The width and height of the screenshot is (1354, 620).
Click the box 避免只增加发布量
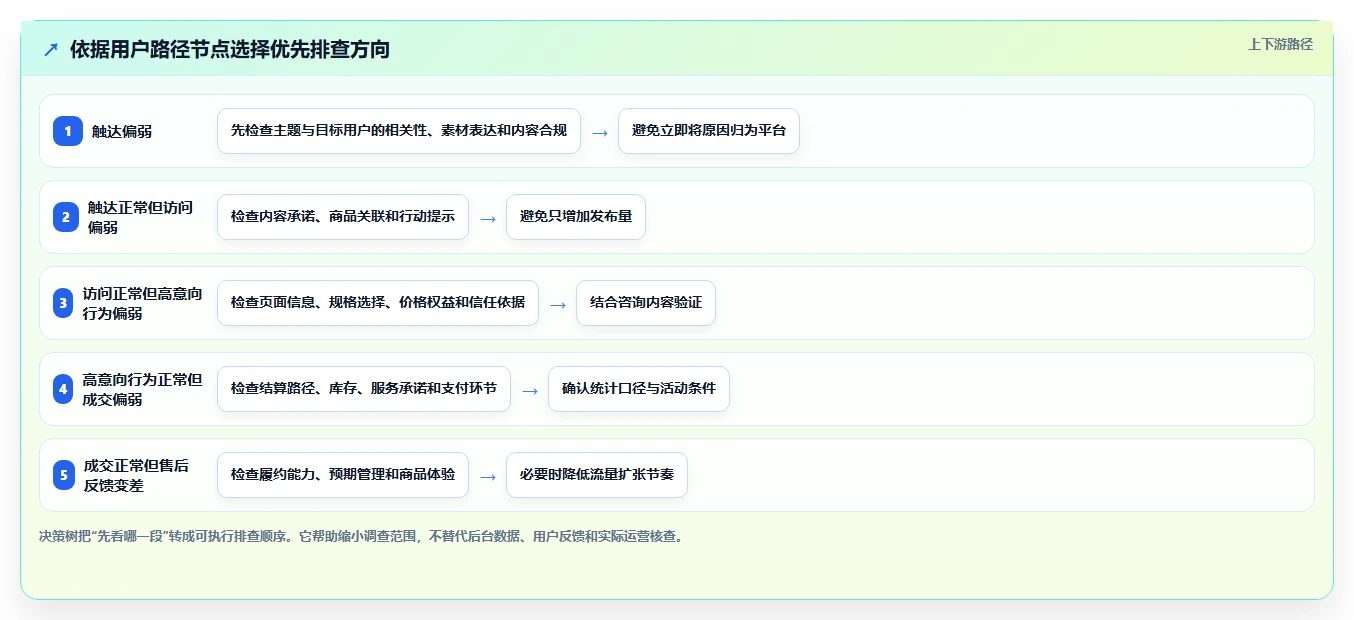pos(576,217)
